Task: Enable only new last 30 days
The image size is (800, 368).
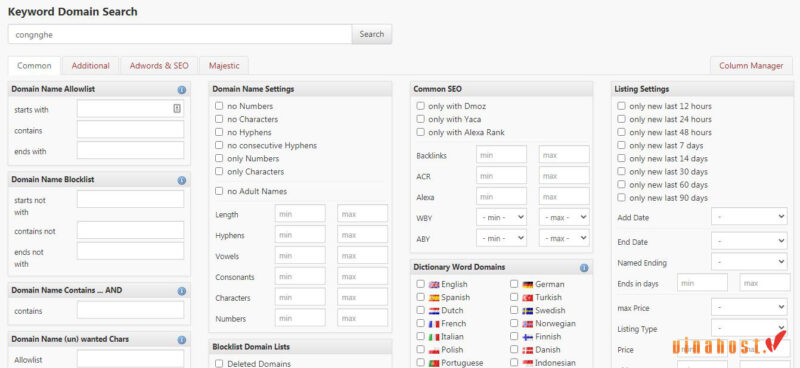Action: click(621, 171)
